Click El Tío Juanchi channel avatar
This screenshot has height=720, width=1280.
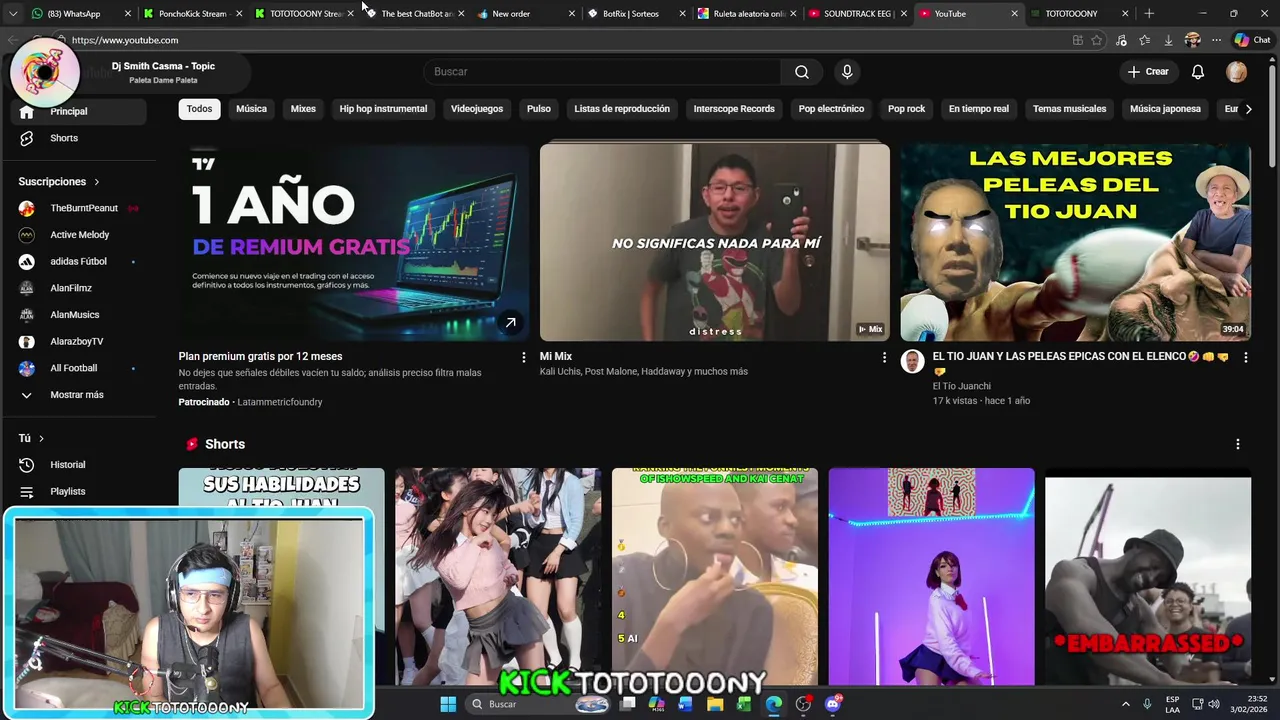point(912,361)
